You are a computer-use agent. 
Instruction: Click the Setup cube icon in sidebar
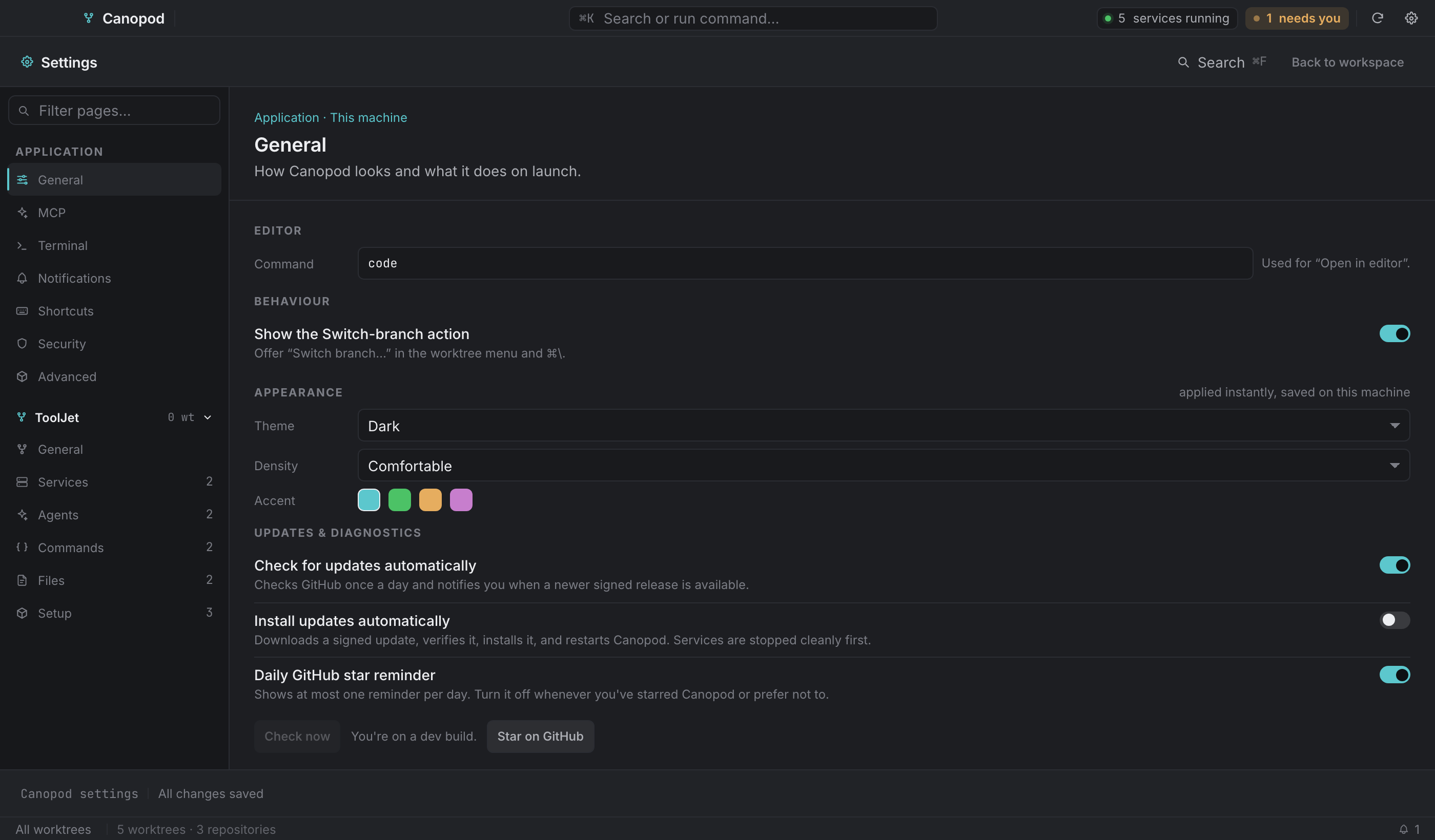click(x=22, y=613)
